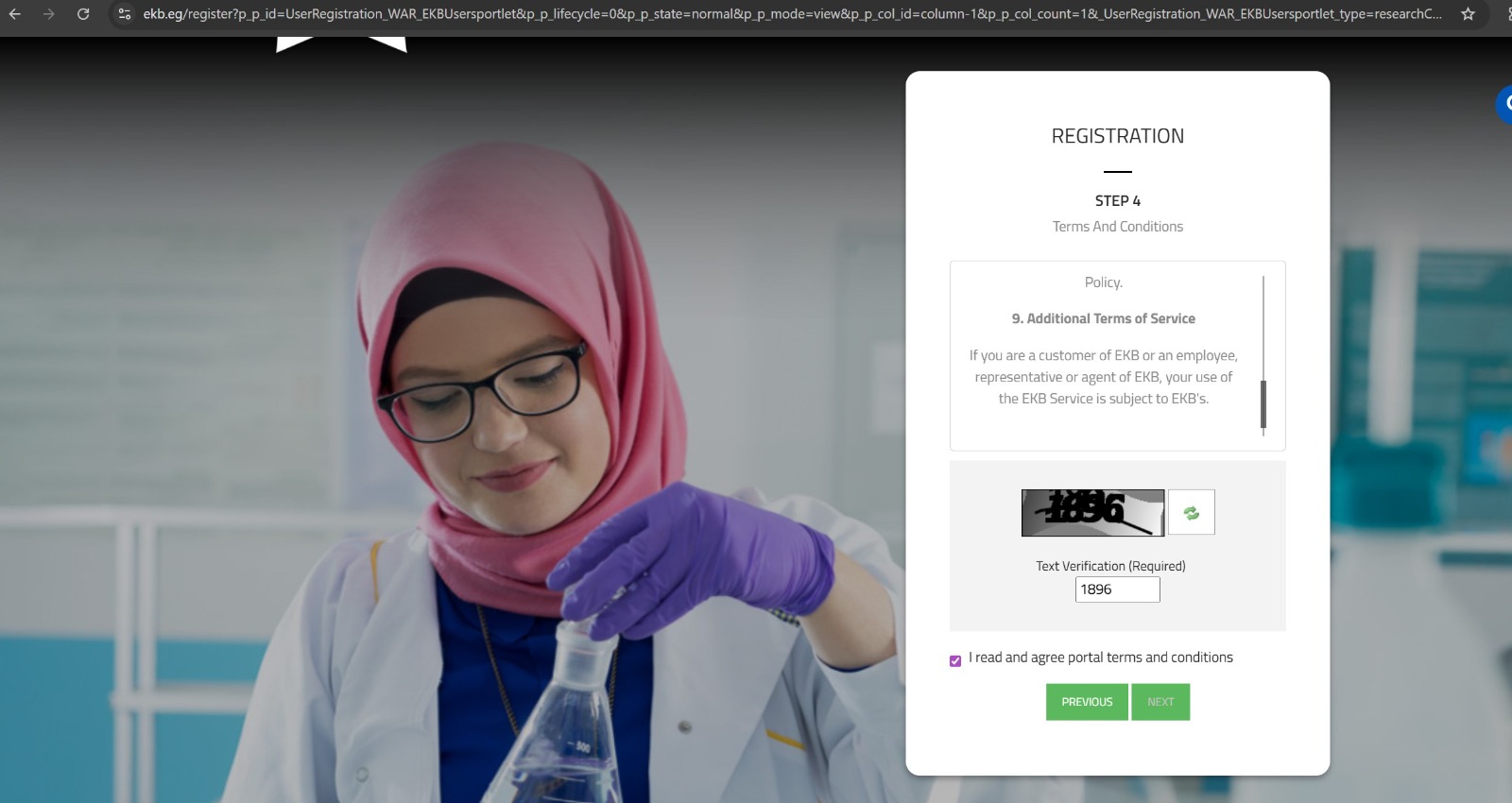Image resolution: width=1512 pixels, height=803 pixels.
Task: Open the site information icon
Action: 125,14
